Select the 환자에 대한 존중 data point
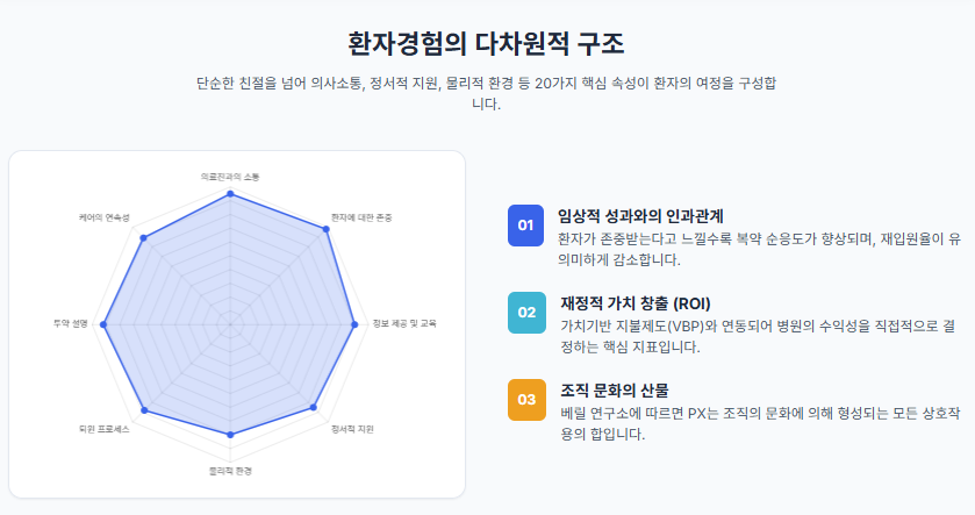Viewport: 975px width, 515px height. click(x=326, y=229)
